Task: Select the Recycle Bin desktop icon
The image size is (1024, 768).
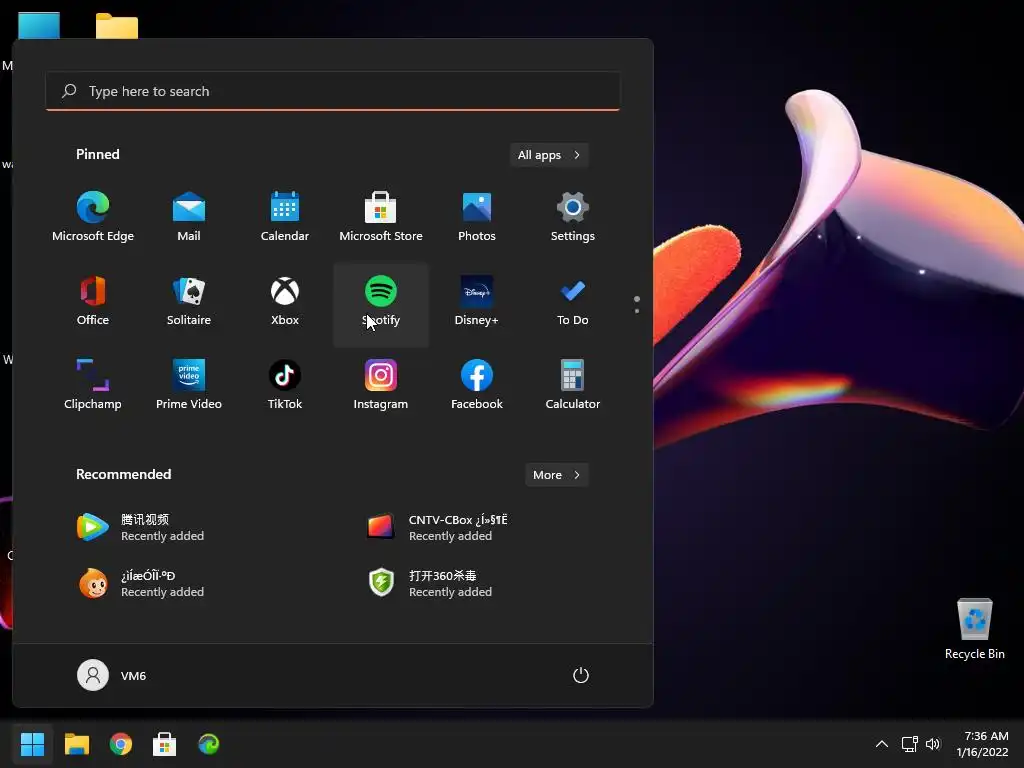Action: pyautogui.click(x=974, y=629)
